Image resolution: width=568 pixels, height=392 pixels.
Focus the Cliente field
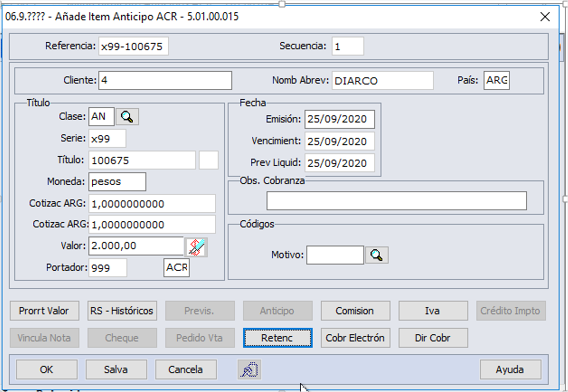tap(165, 80)
